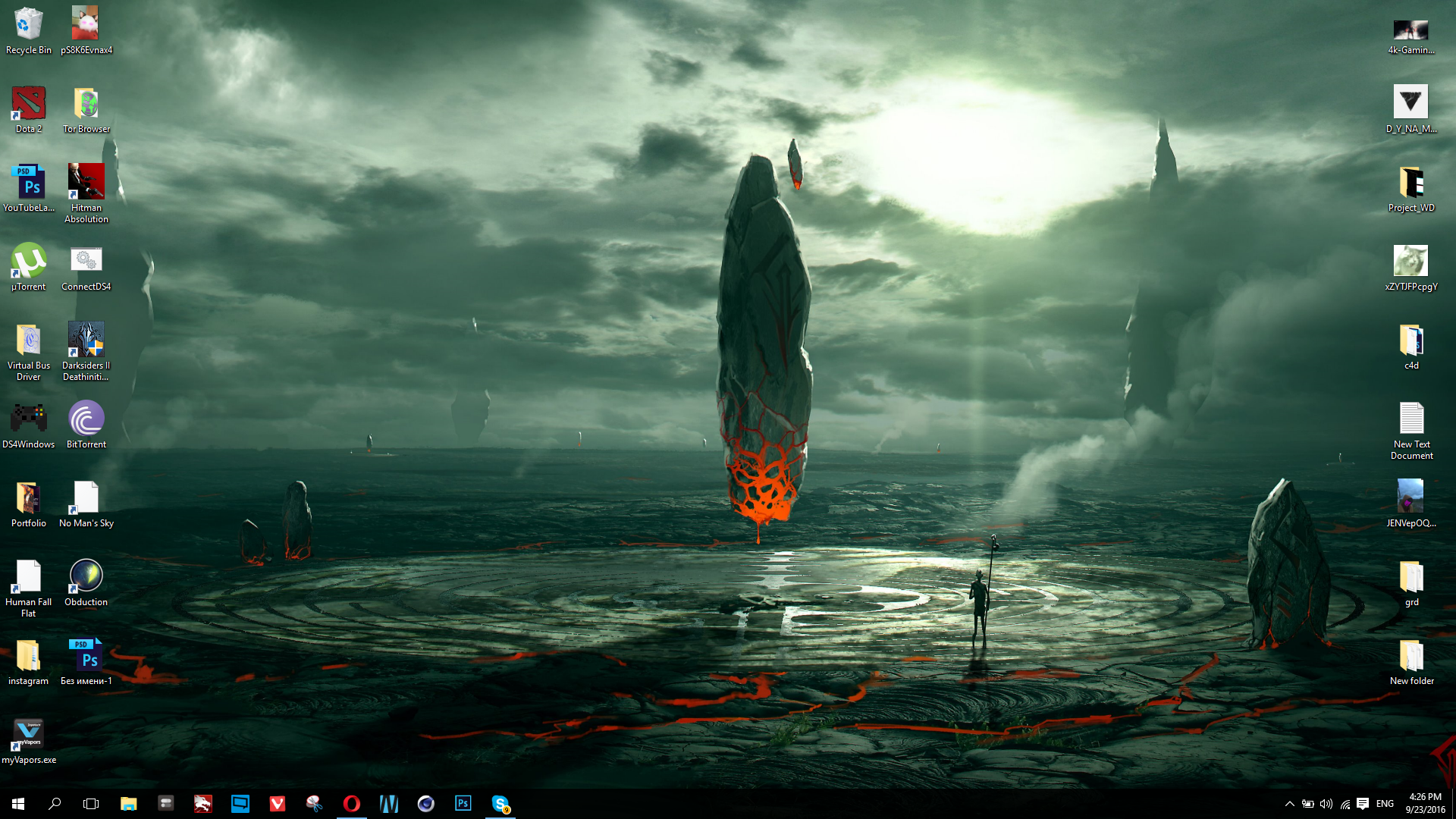Select the D_Y_NA_M... image file
The image size is (1456, 819).
click(x=1411, y=110)
